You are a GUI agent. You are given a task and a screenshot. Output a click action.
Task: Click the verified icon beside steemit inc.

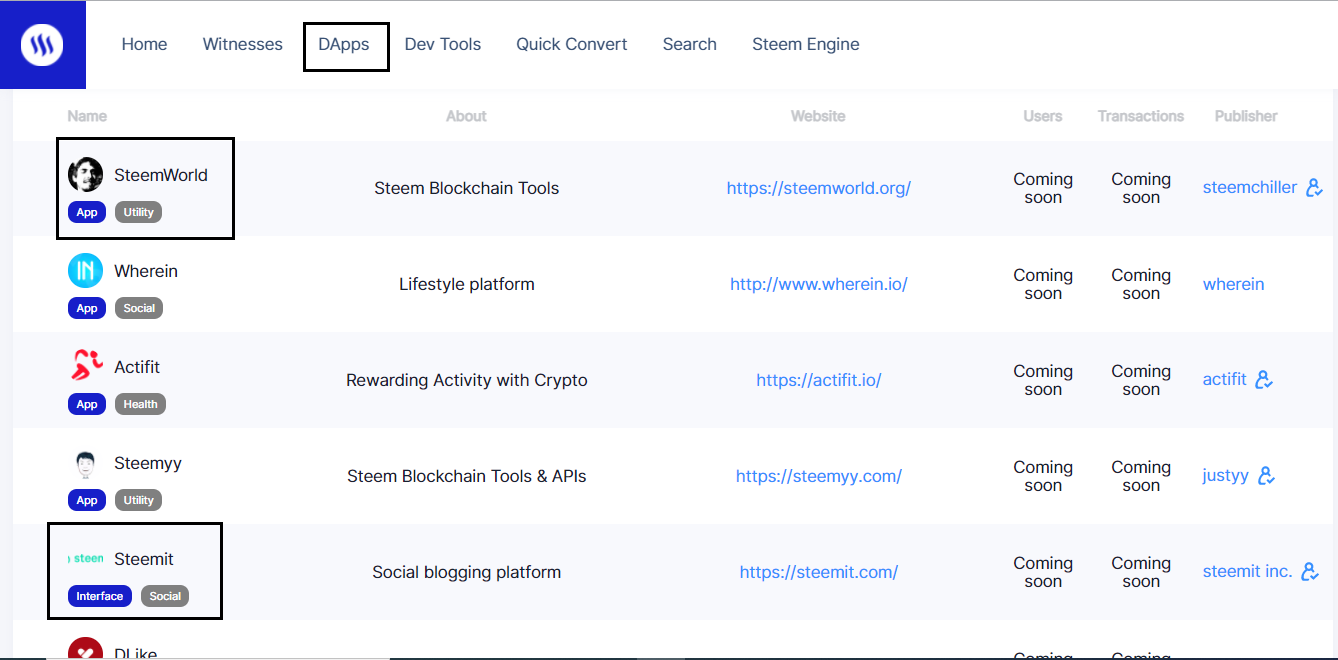(x=1310, y=572)
